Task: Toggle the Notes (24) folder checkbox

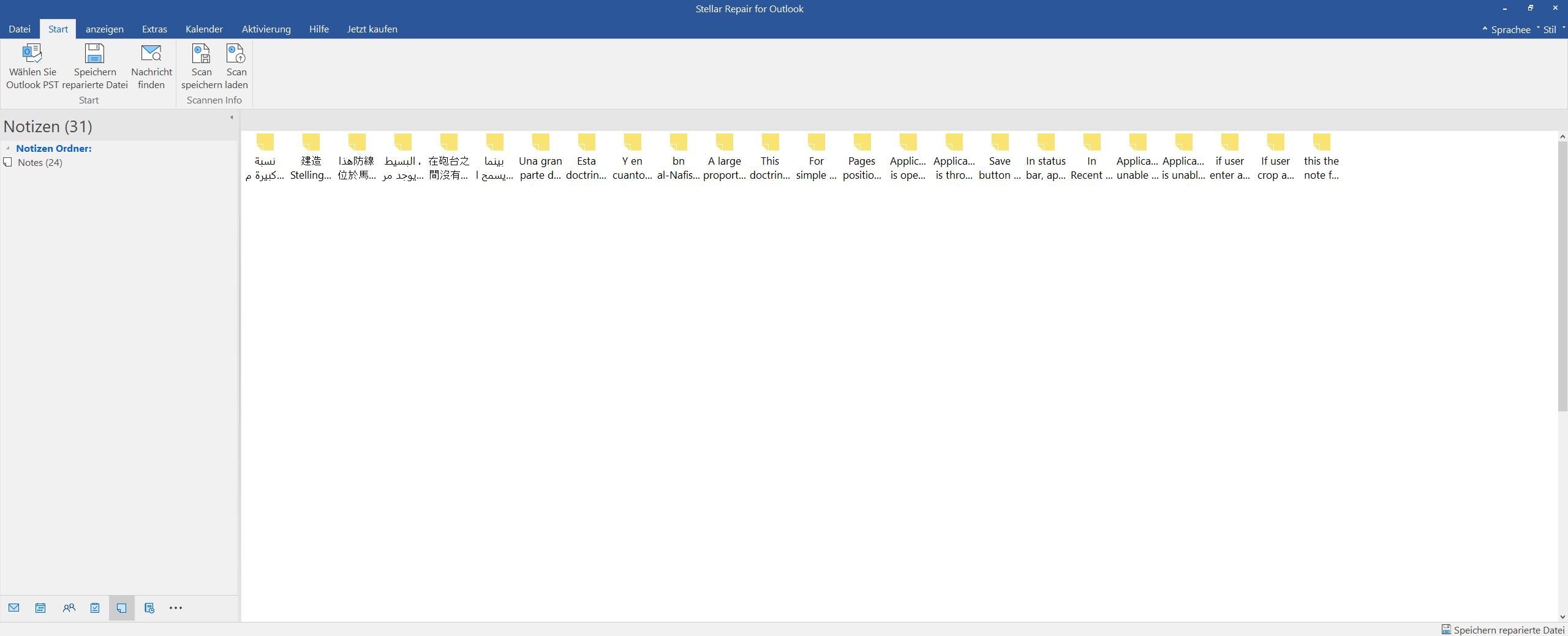Action: [x=8, y=162]
